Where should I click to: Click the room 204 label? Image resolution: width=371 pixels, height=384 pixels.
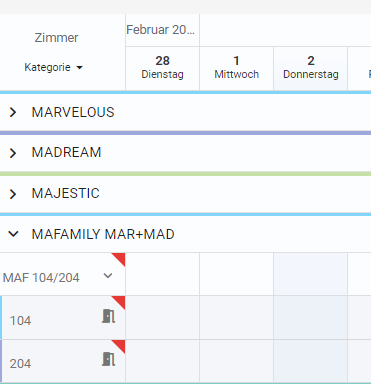(20, 364)
